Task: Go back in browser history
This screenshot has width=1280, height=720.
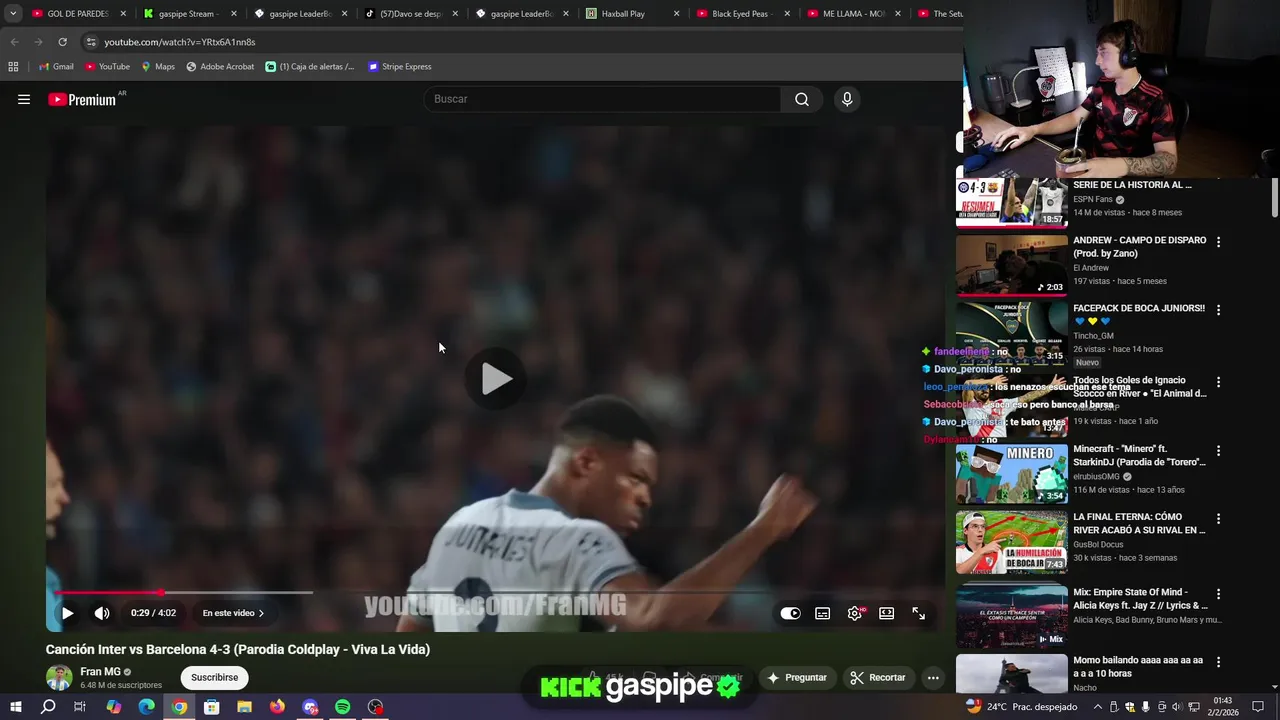Action: 14,42
